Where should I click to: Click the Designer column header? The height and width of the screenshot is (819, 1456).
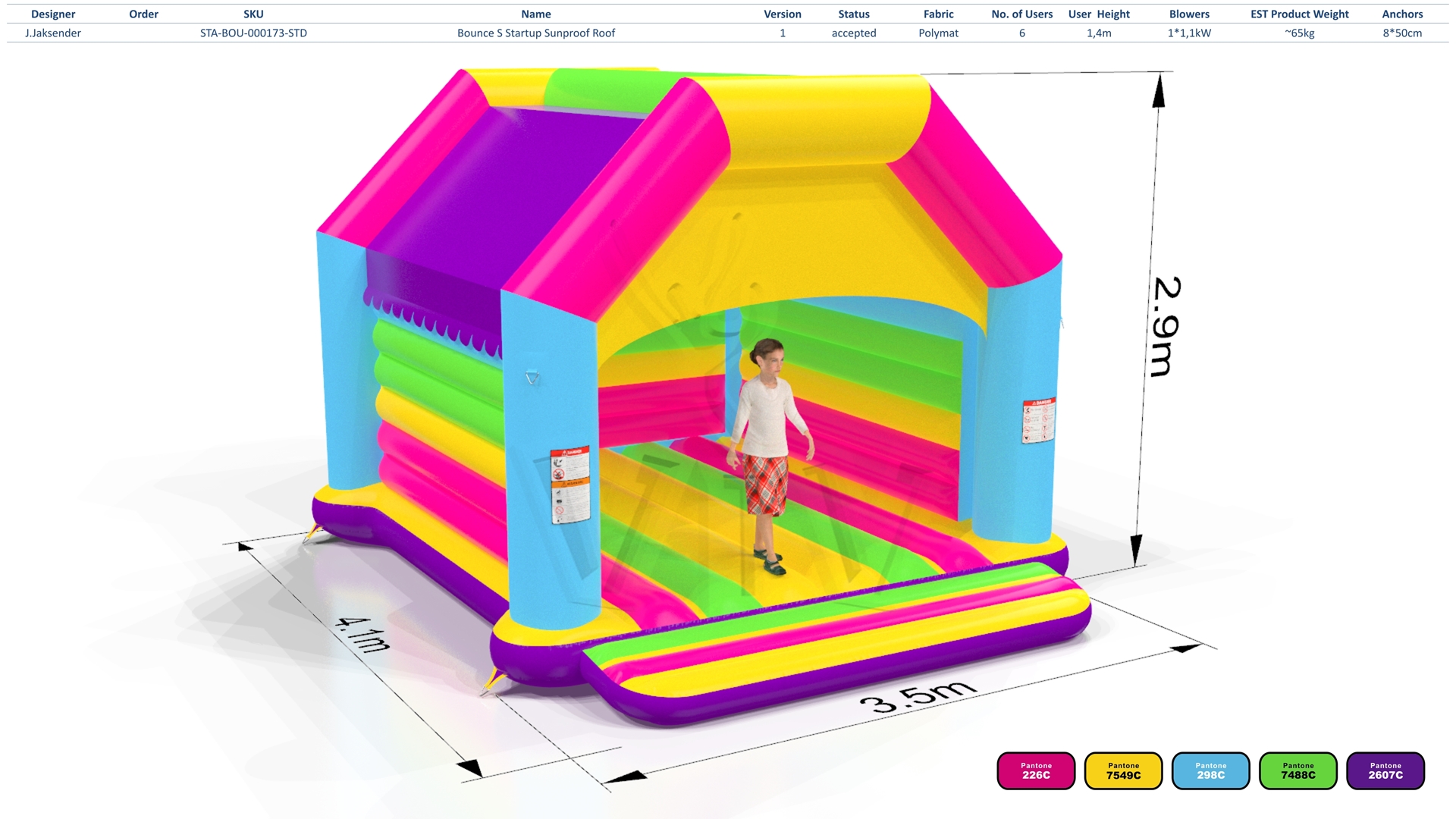(x=53, y=14)
